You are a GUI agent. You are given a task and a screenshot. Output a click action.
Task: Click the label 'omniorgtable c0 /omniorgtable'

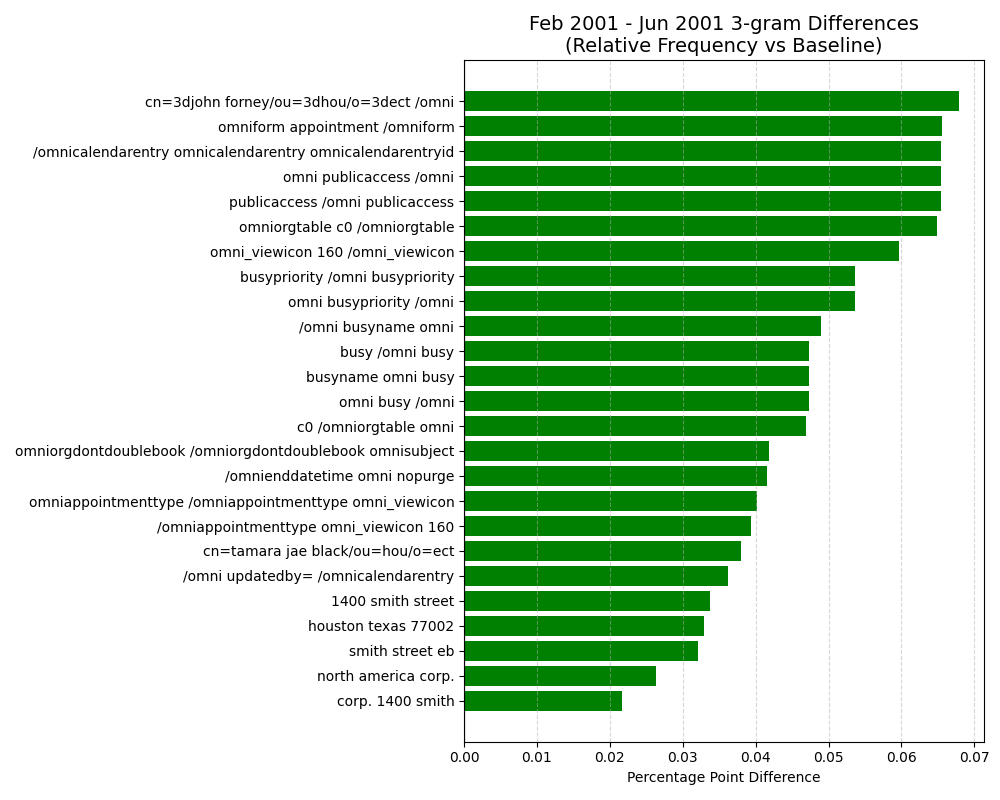point(347,227)
